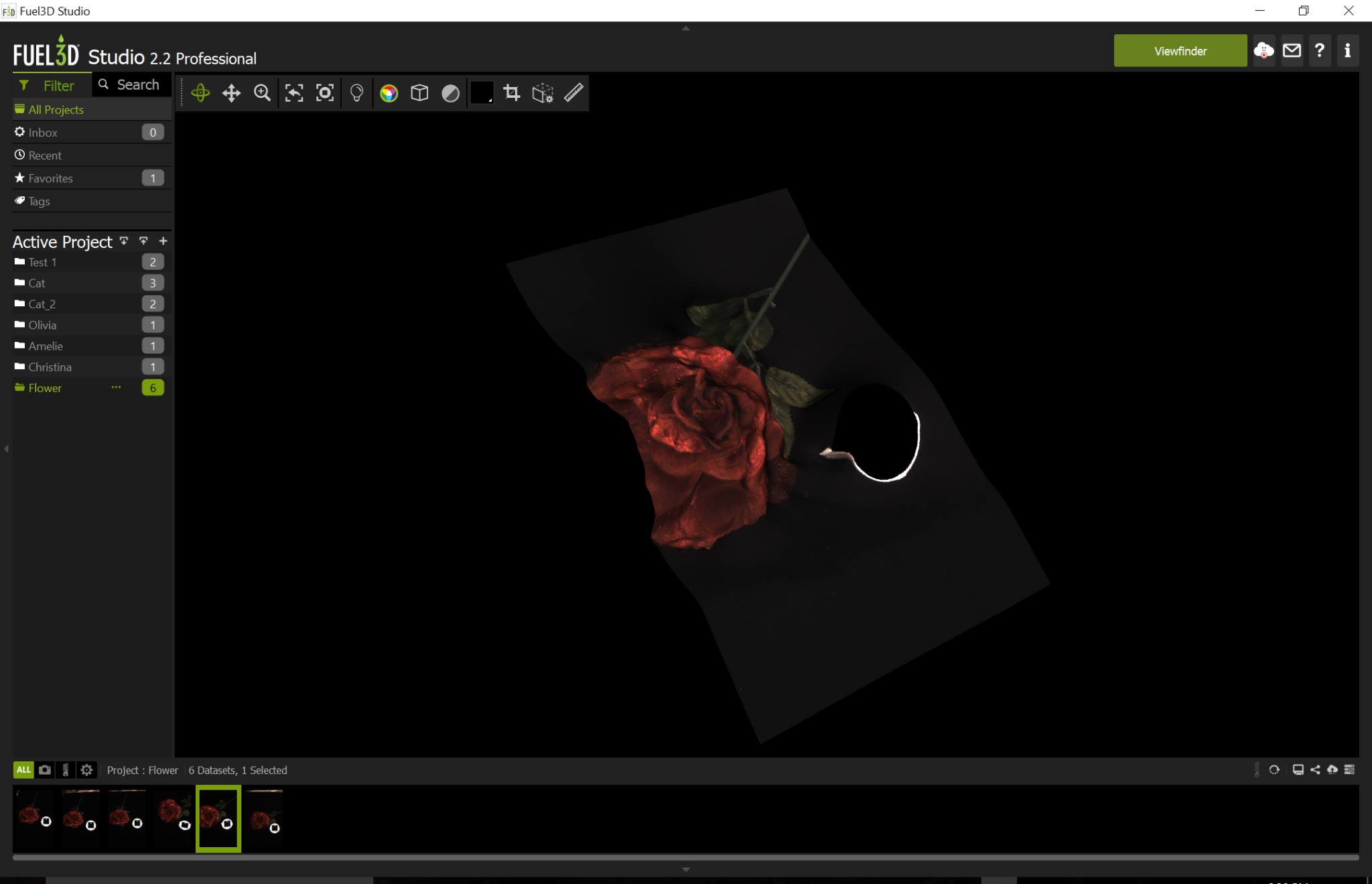
Task: Toggle the scene lighting control
Action: (356, 92)
